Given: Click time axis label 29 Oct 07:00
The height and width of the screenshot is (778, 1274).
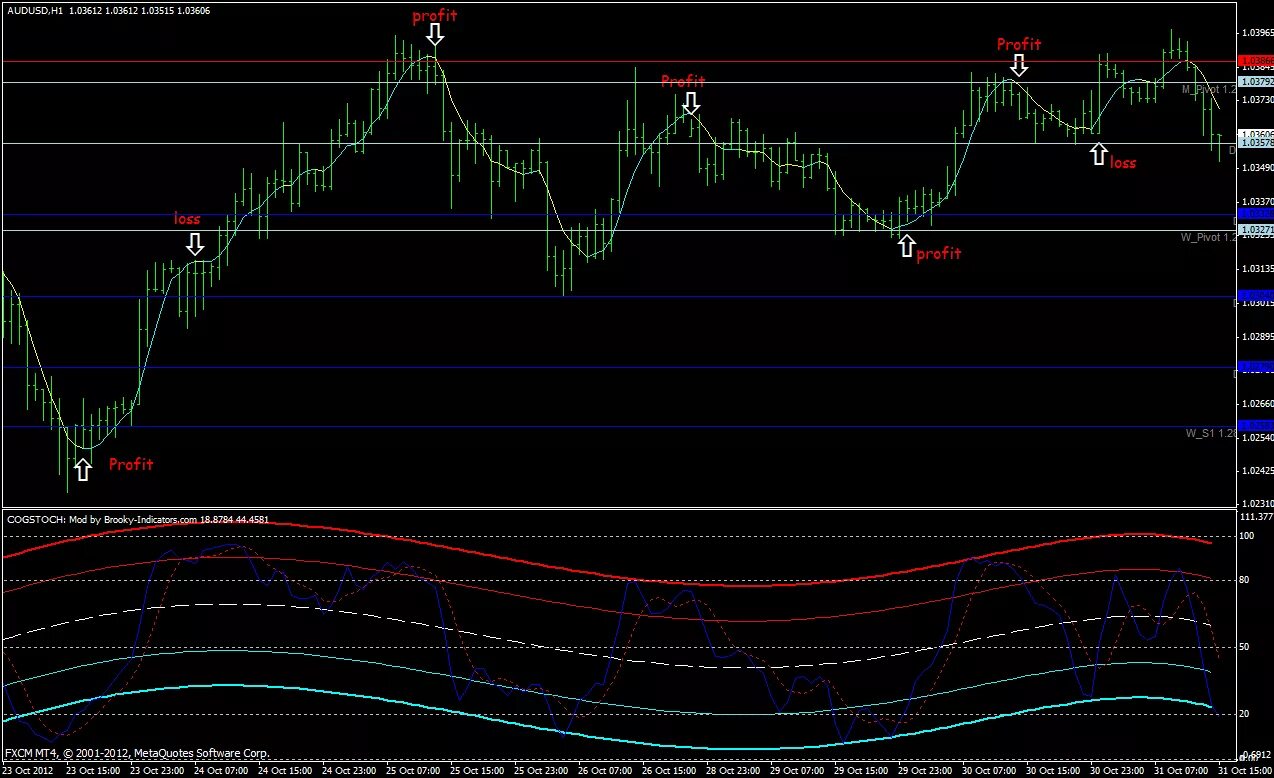Looking at the screenshot, I should pos(798,771).
